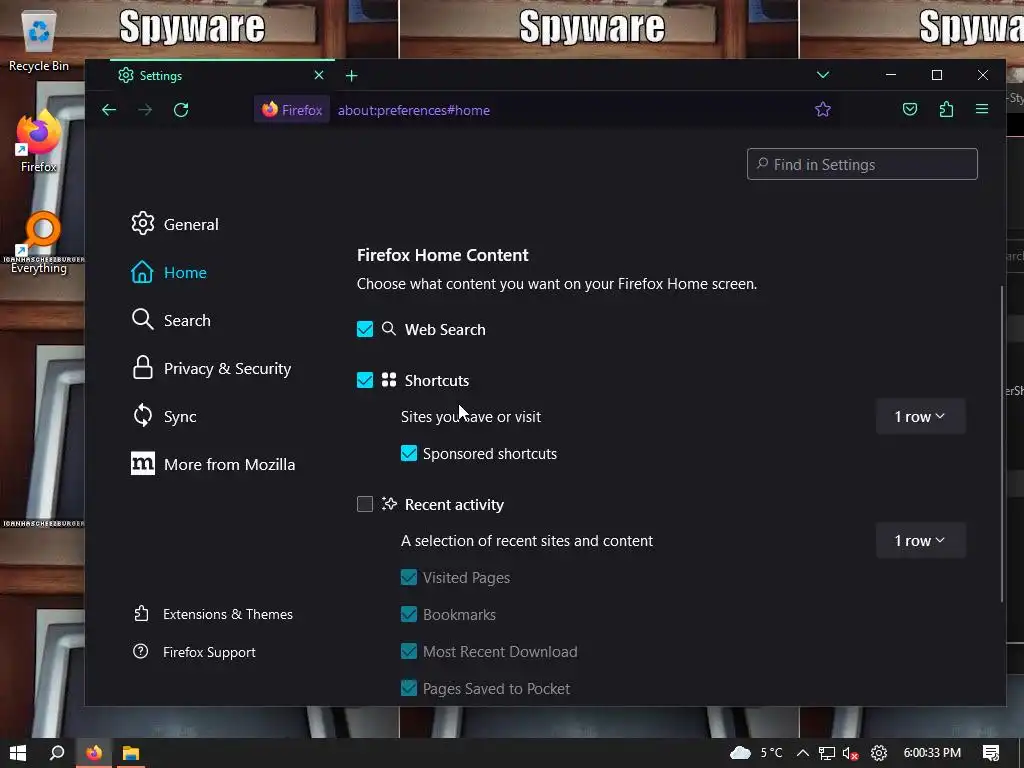The width and height of the screenshot is (1024, 768).
Task: Click the network tray icon
Action: 827,754
